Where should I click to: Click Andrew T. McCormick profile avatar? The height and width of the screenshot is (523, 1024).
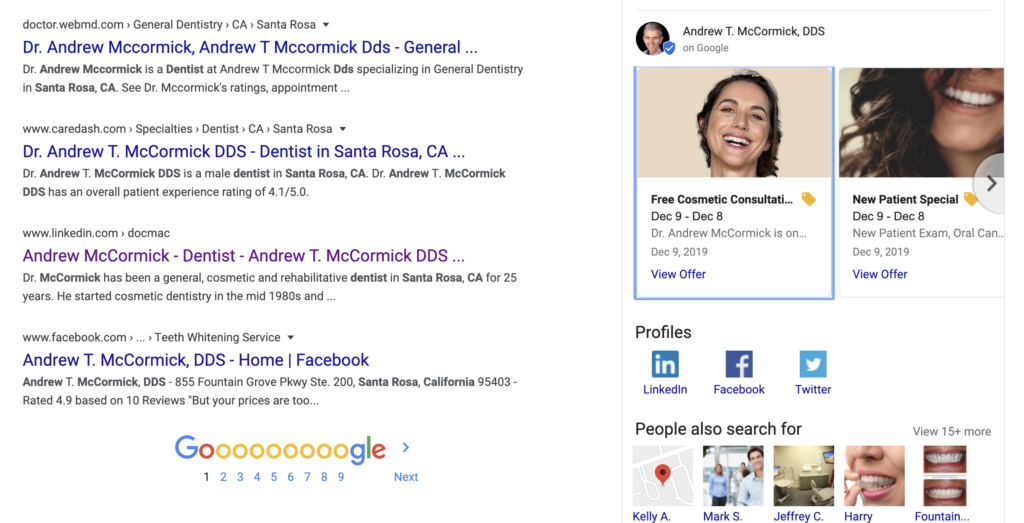[654, 39]
